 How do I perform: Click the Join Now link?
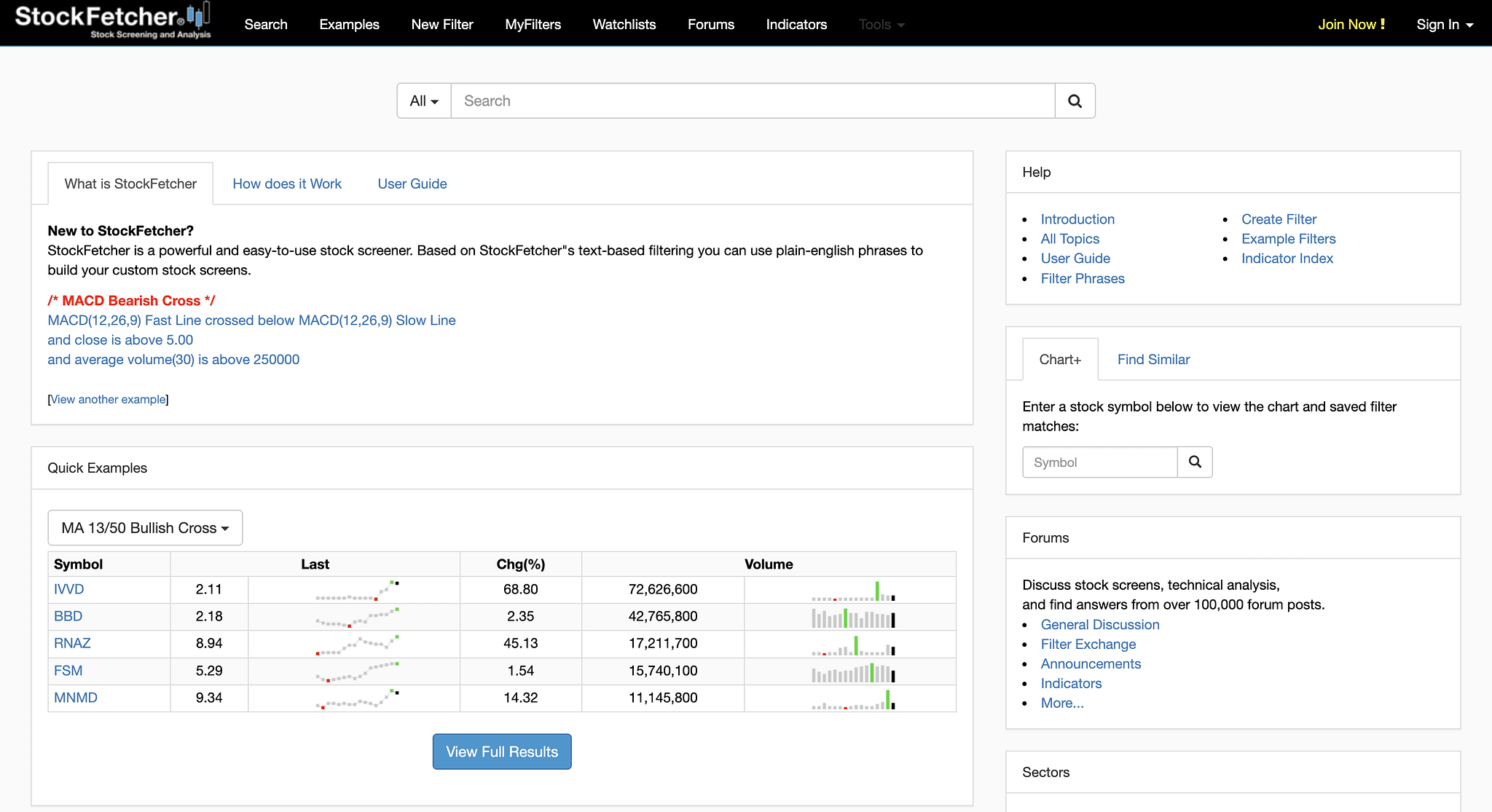[x=1351, y=24]
